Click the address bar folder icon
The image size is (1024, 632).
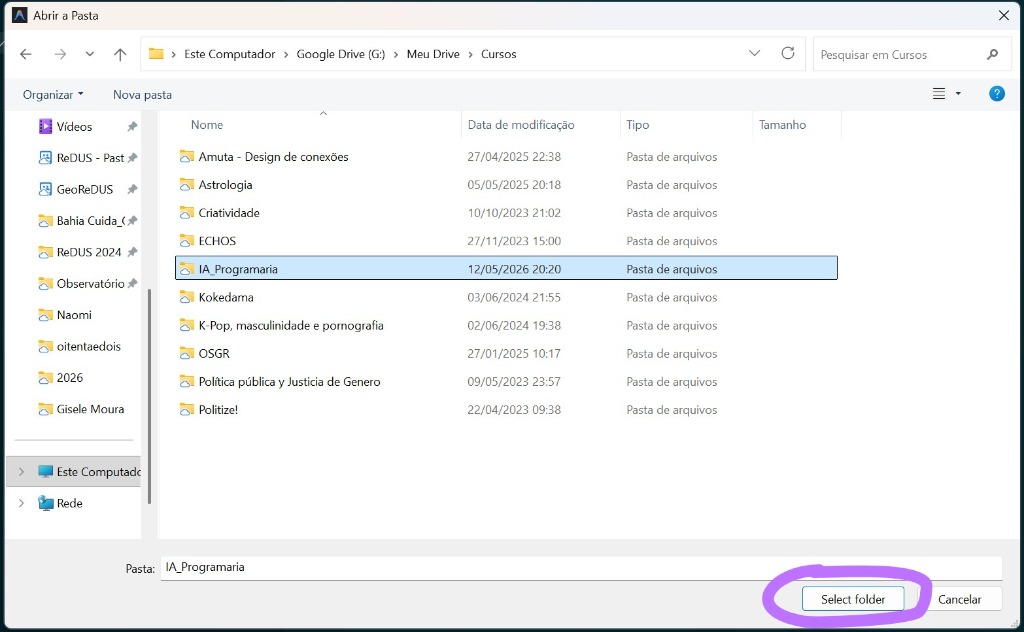pyautogui.click(x=156, y=54)
